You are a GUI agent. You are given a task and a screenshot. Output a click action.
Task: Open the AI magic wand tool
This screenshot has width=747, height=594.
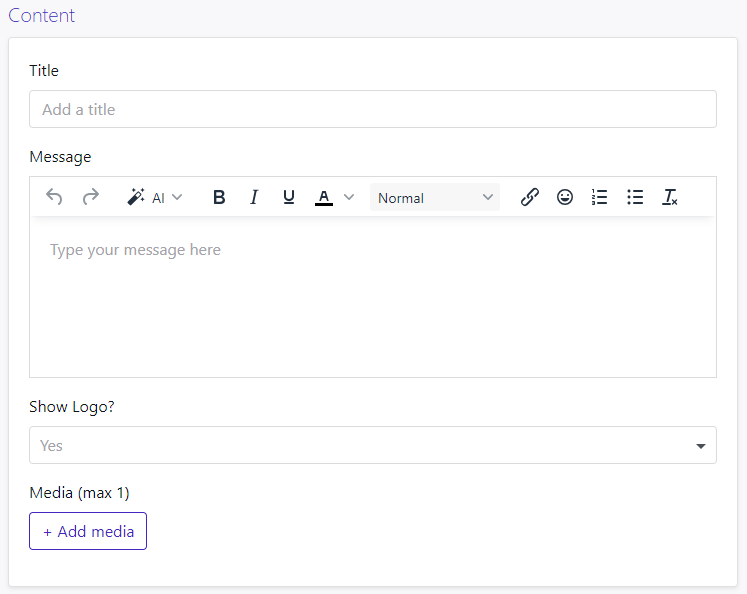click(x=136, y=197)
